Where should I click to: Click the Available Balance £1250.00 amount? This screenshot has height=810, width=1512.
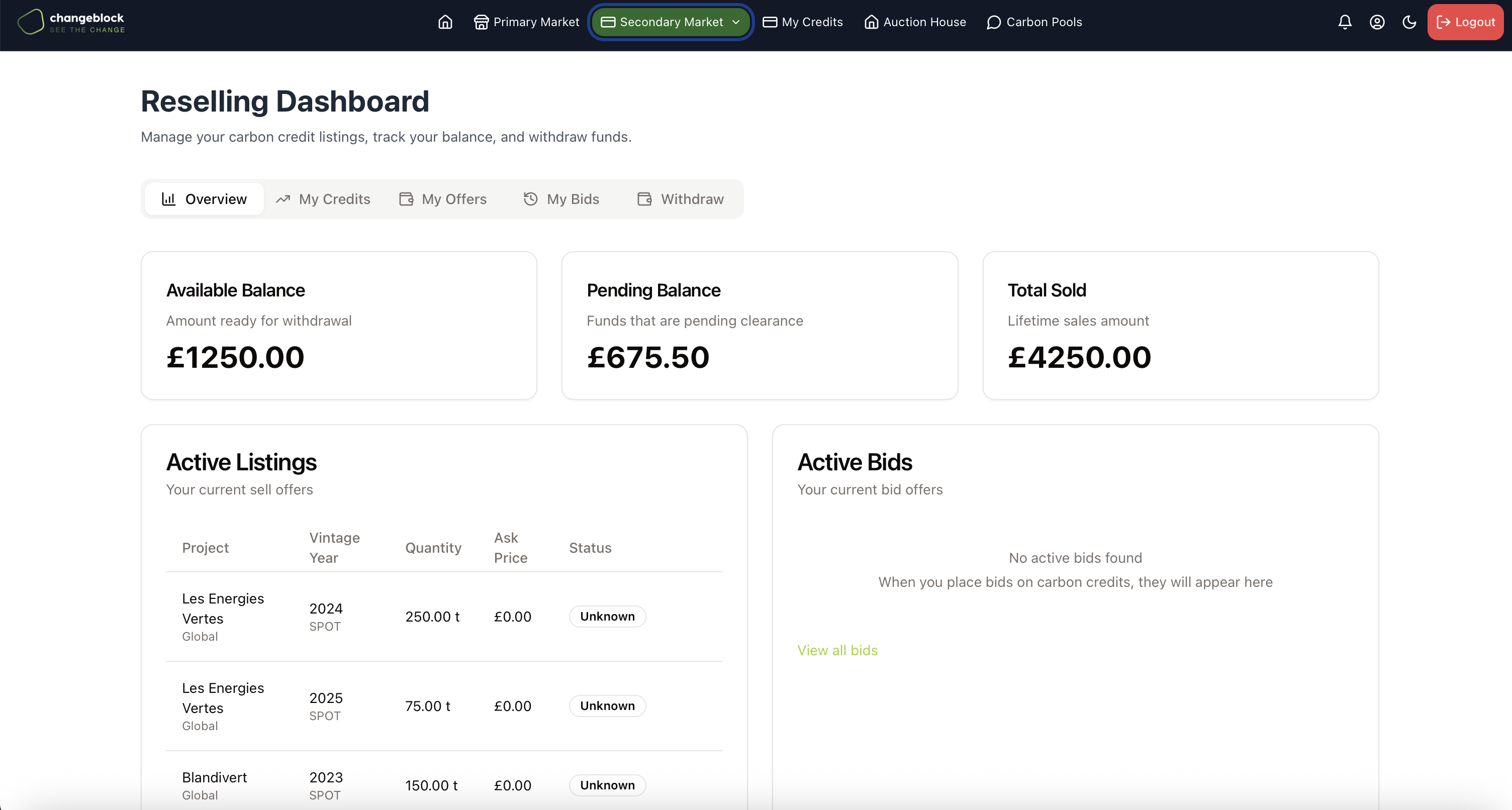point(235,357)
